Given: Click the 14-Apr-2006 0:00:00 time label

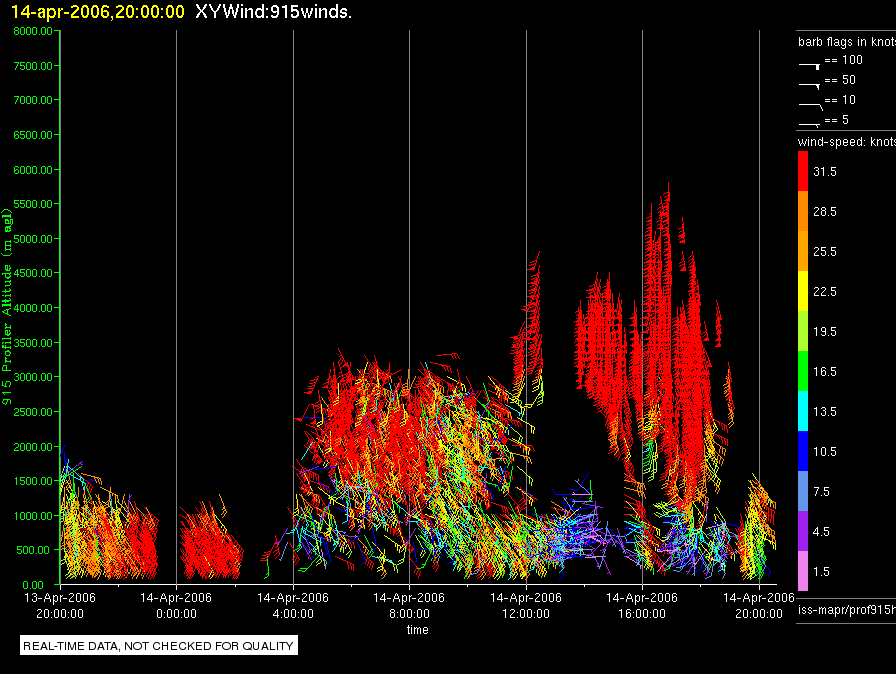Looking at the screenshot, I should tap(176, 605).
